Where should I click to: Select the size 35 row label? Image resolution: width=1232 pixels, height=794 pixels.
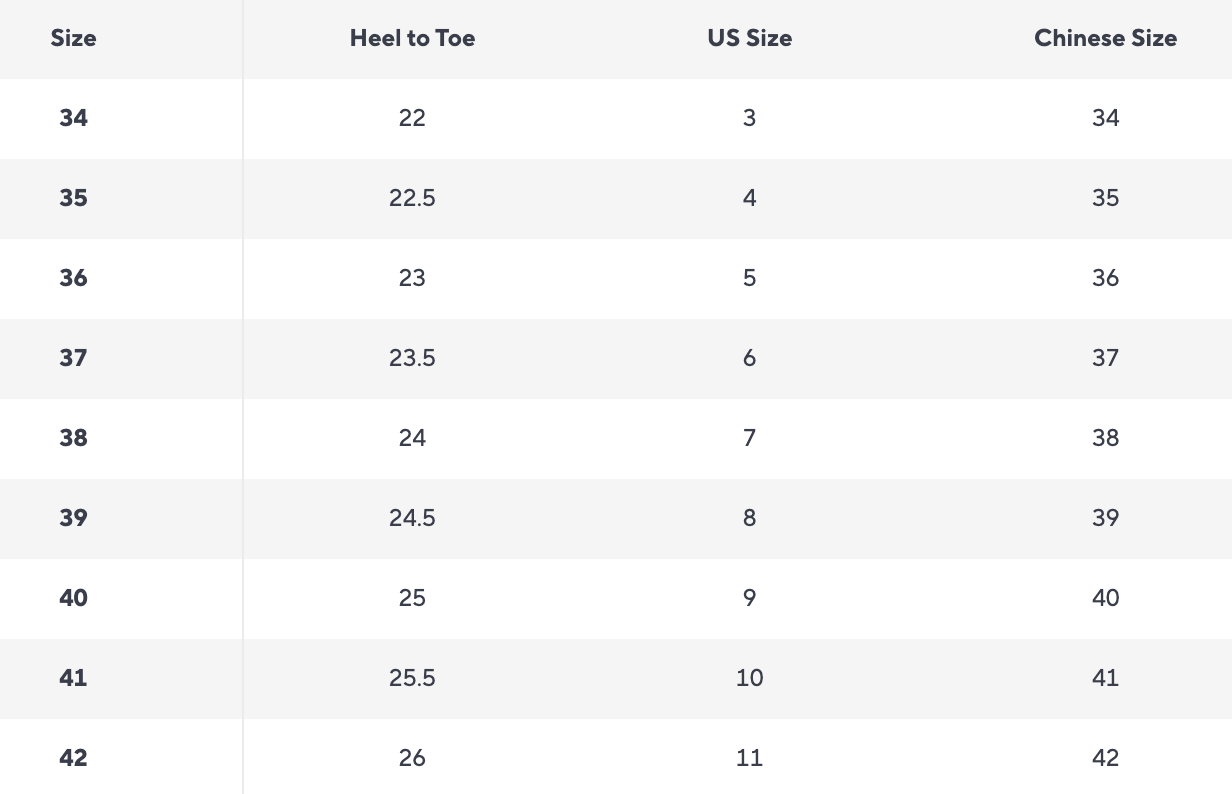point(73,198)
